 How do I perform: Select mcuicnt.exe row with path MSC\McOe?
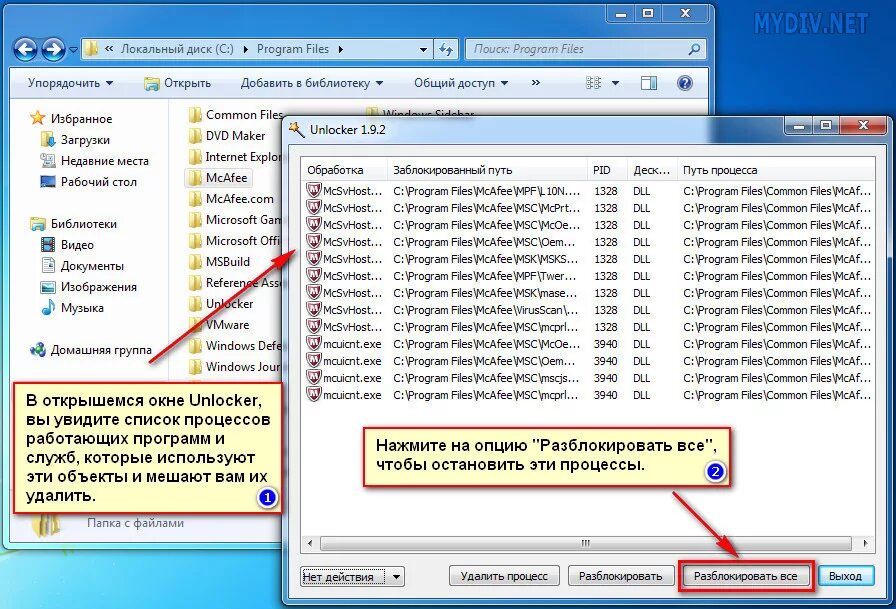tap(588, 344)
